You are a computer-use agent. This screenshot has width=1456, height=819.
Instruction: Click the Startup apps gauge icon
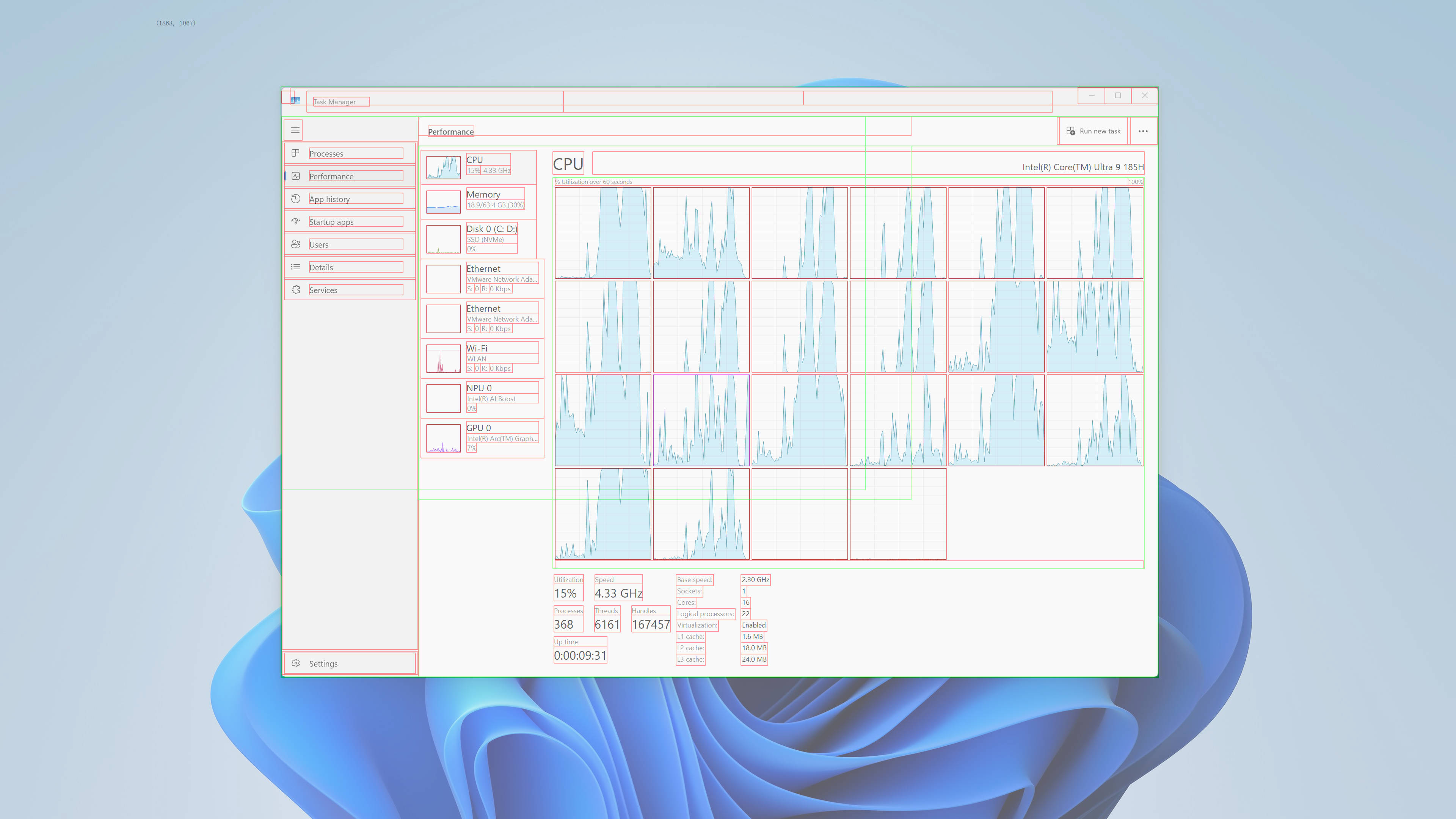[296, 221]
